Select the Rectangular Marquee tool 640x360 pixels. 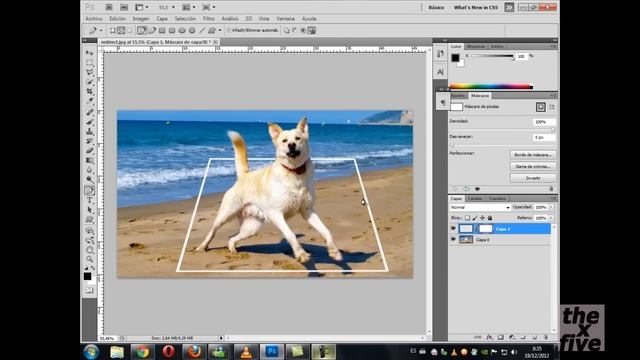(89, 62)
